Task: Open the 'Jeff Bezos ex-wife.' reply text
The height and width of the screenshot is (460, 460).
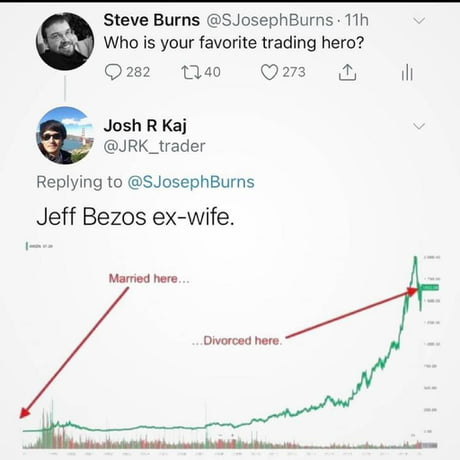Action: [135, 217]
